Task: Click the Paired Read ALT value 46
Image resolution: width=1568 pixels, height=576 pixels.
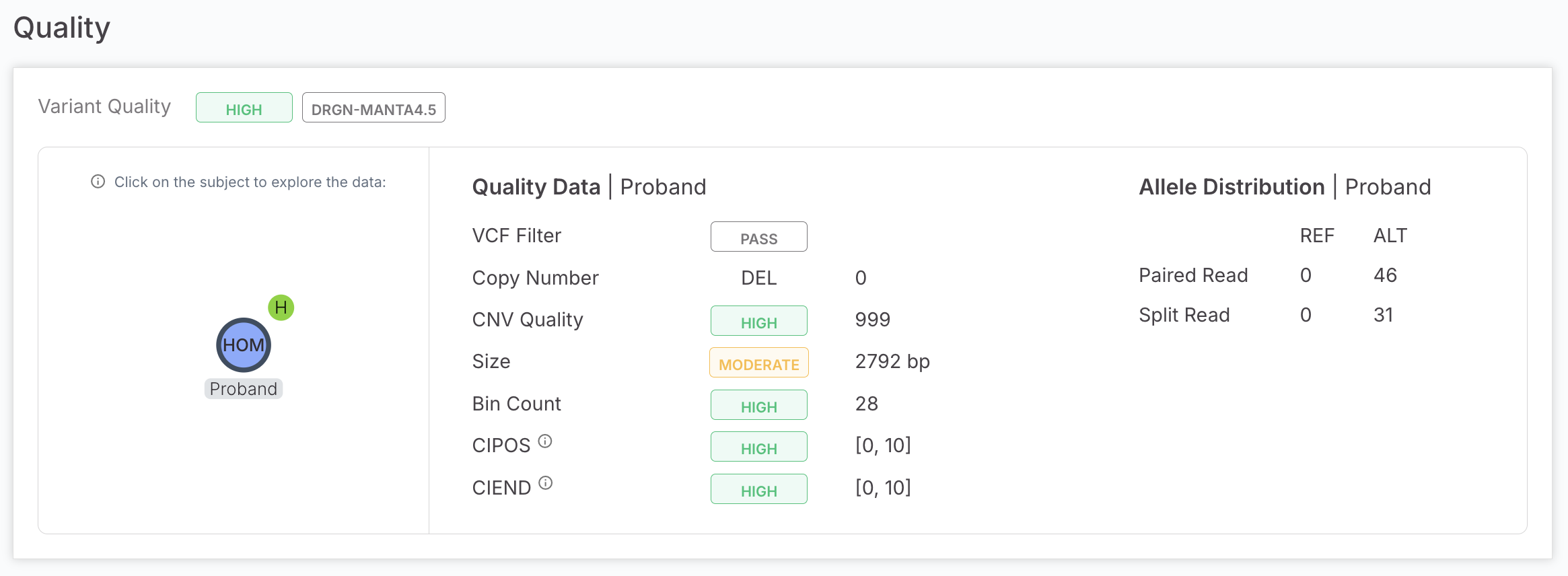Action: pos(1385,275)
